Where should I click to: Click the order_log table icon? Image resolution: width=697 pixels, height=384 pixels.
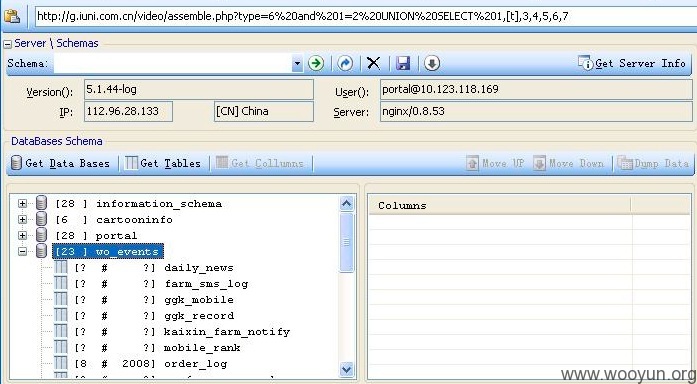pos(60,364)
